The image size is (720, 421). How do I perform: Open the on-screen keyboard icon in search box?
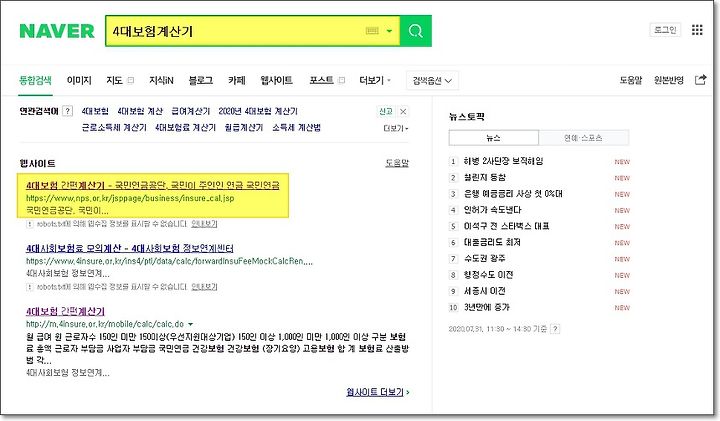point(372,31)
